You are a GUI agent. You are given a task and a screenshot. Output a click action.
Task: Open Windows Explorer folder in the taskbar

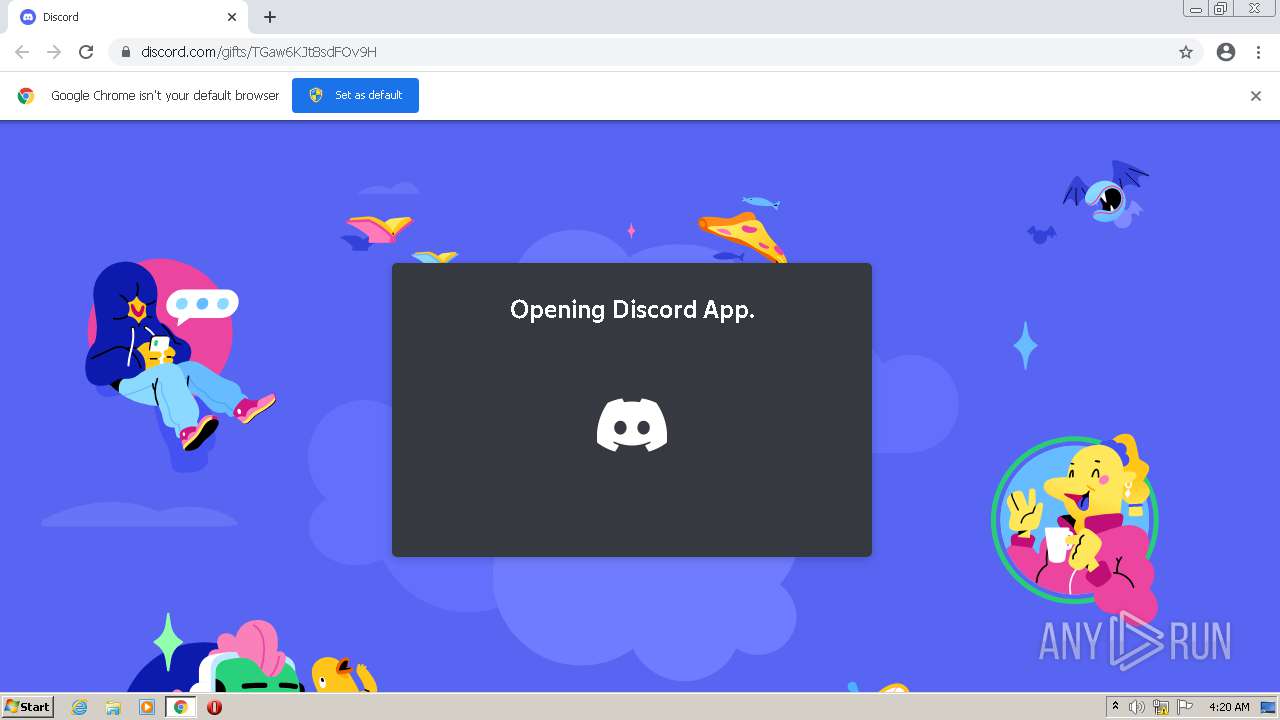pyautogui.click(x=113, y=707)
